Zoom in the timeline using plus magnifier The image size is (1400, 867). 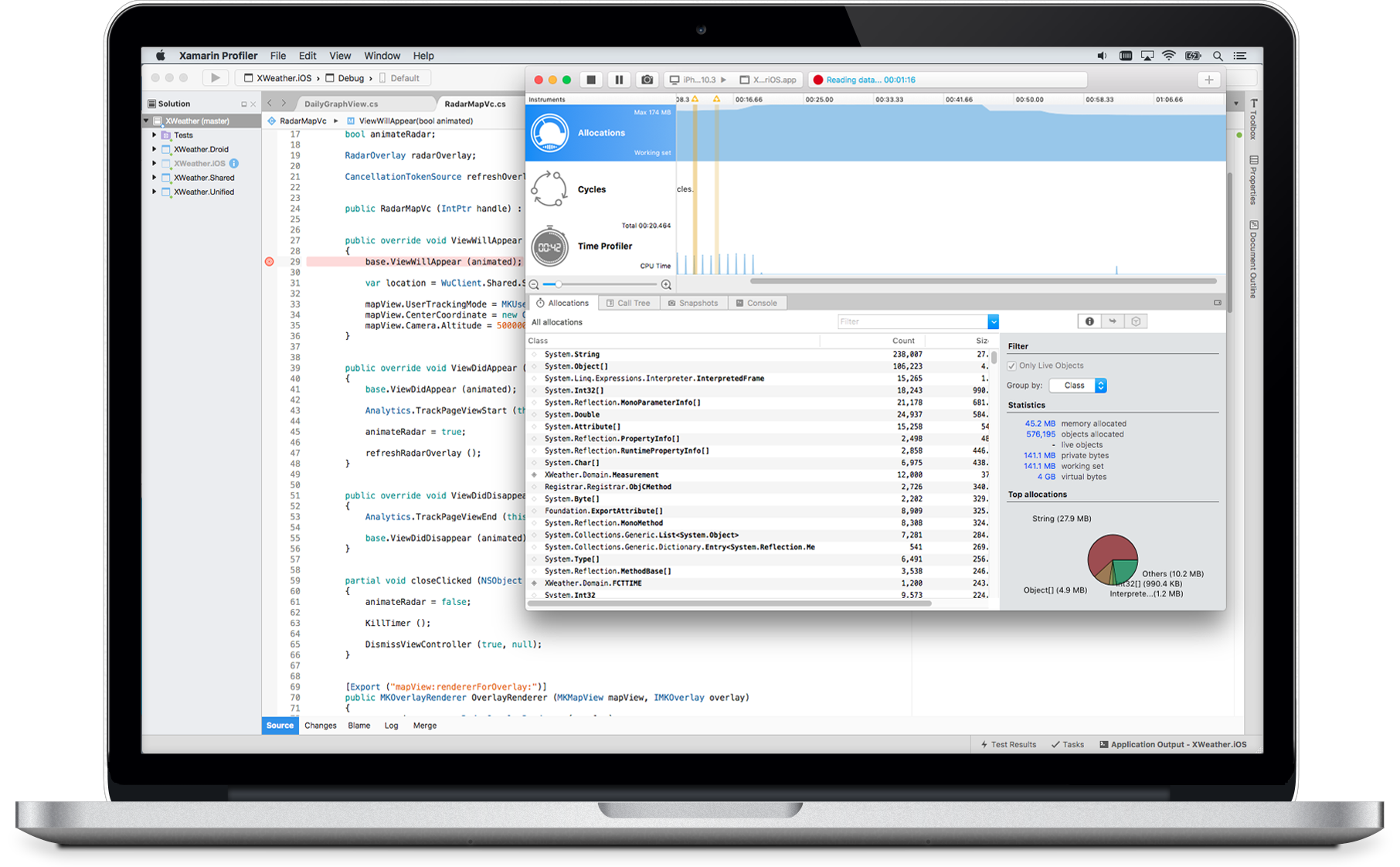point(666,284)
